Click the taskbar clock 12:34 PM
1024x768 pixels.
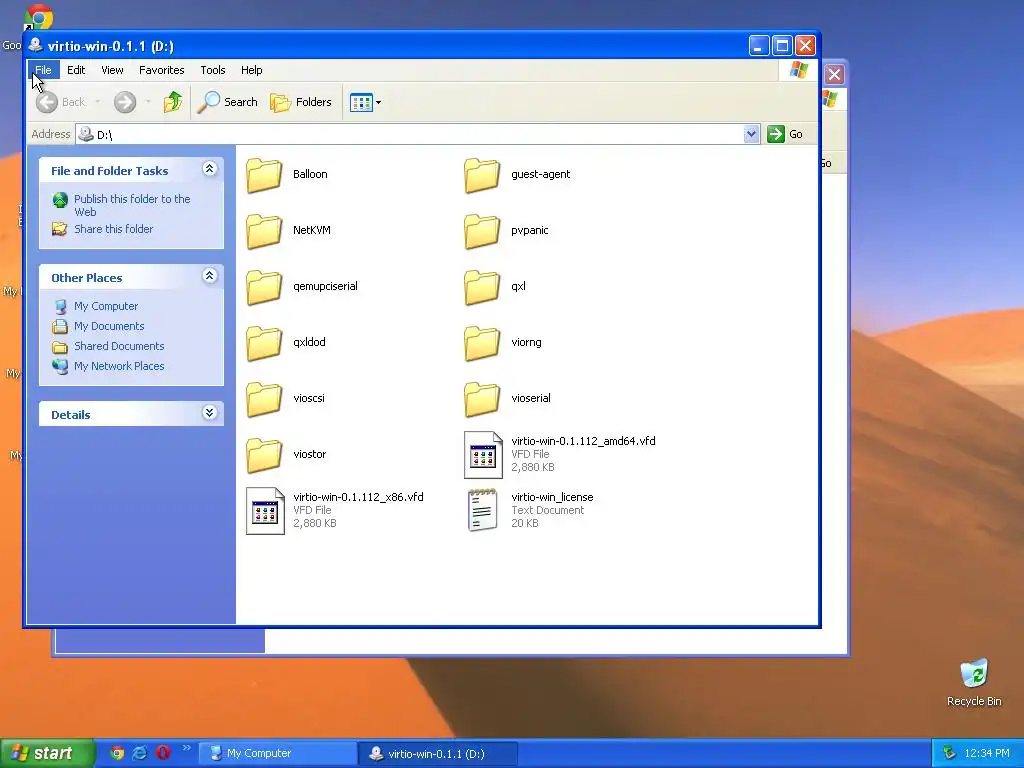(x=987, y=754)
